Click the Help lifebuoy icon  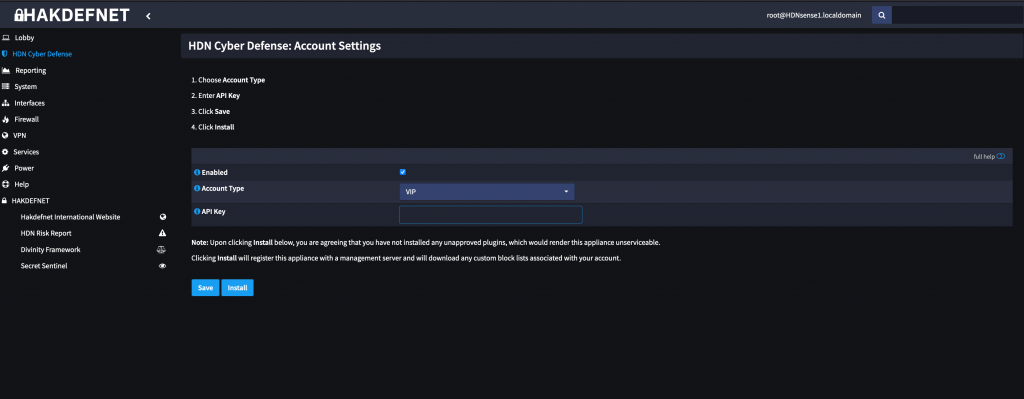pos(5,185)
